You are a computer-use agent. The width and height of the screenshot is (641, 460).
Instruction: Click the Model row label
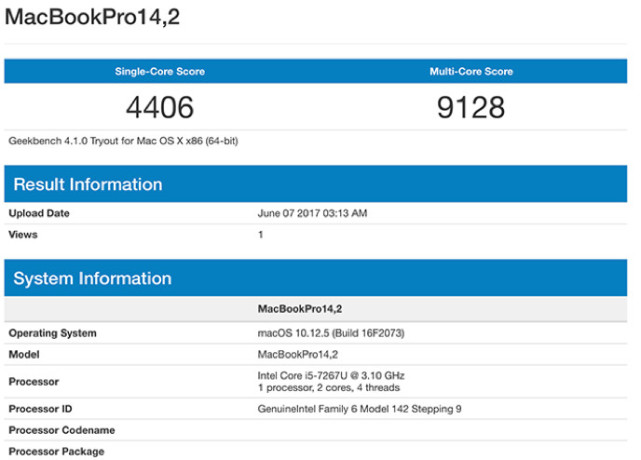point(24,355)
